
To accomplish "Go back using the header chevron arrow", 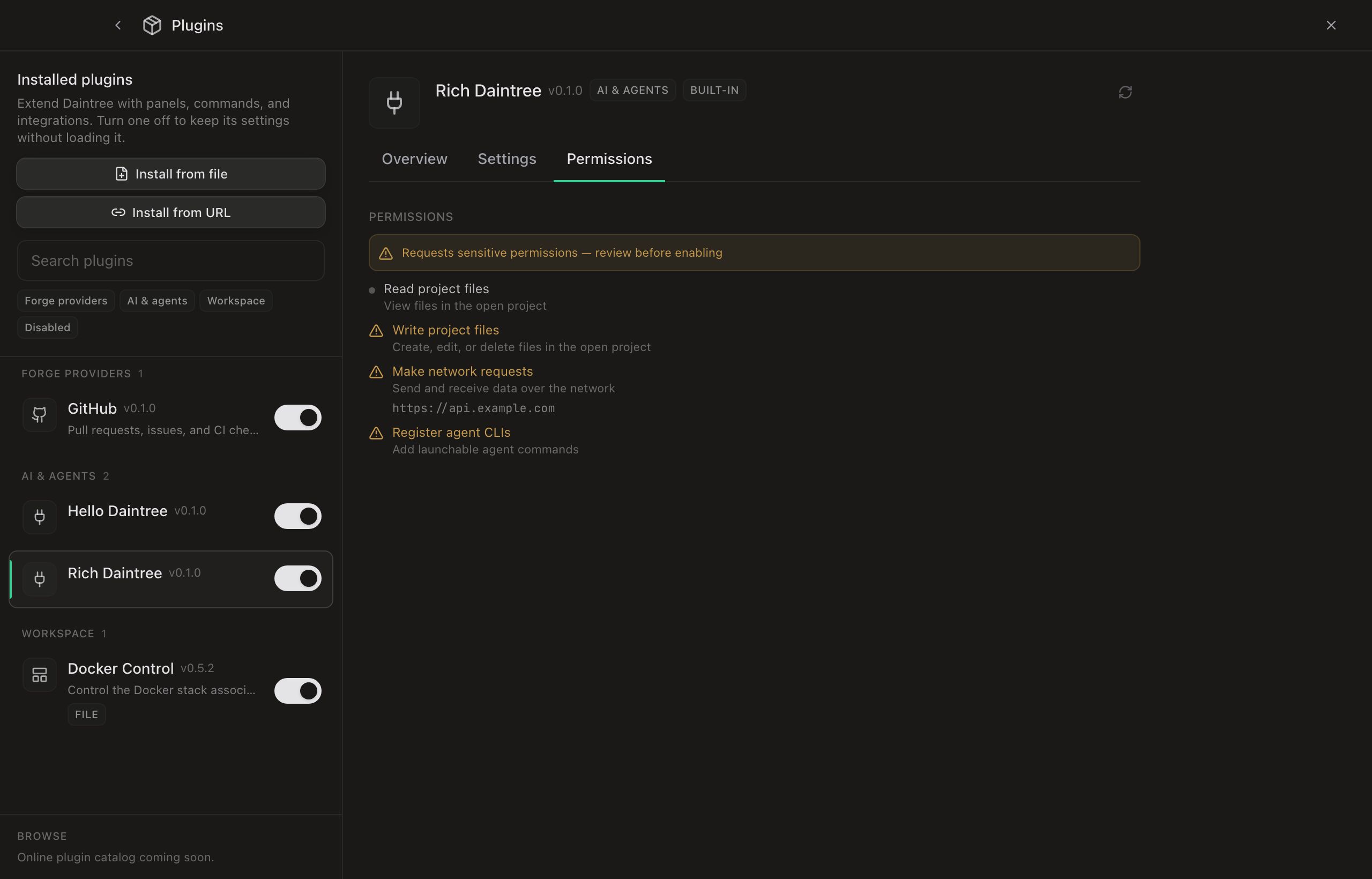I will point(117,25).
